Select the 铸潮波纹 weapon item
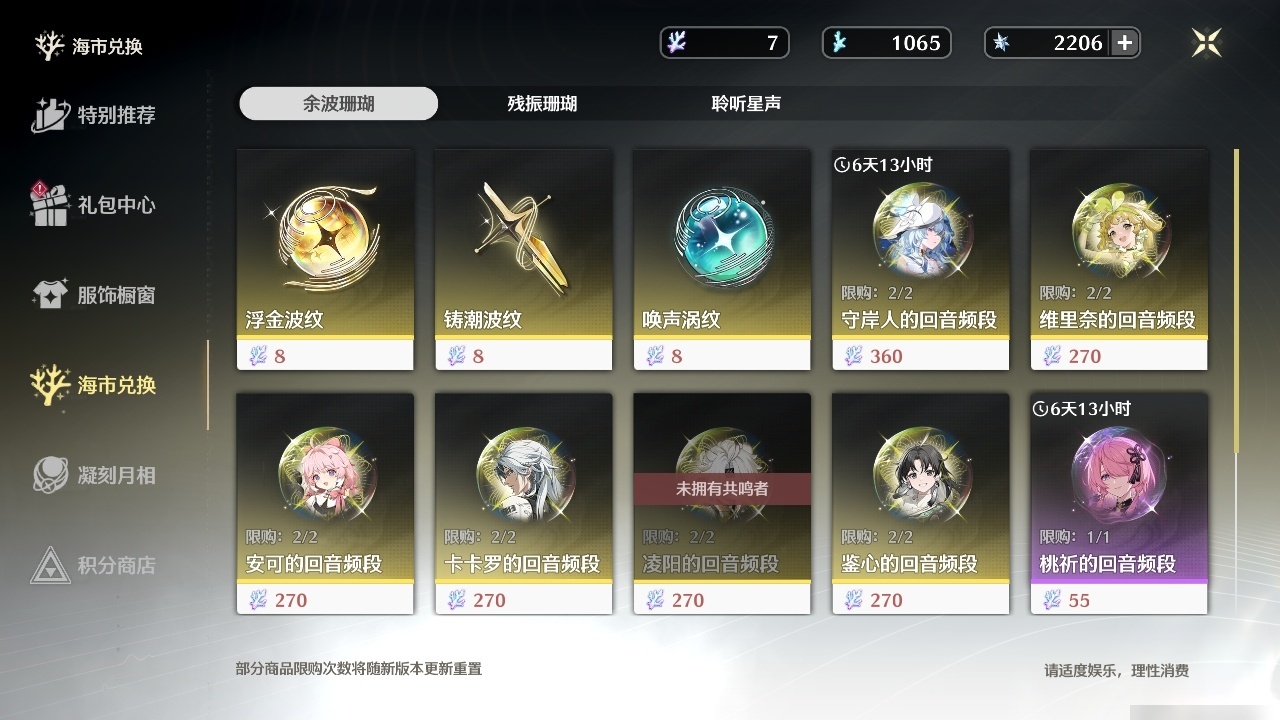Image resolution: width=1280 pixels, height=720 pixels. coord(524,260)
